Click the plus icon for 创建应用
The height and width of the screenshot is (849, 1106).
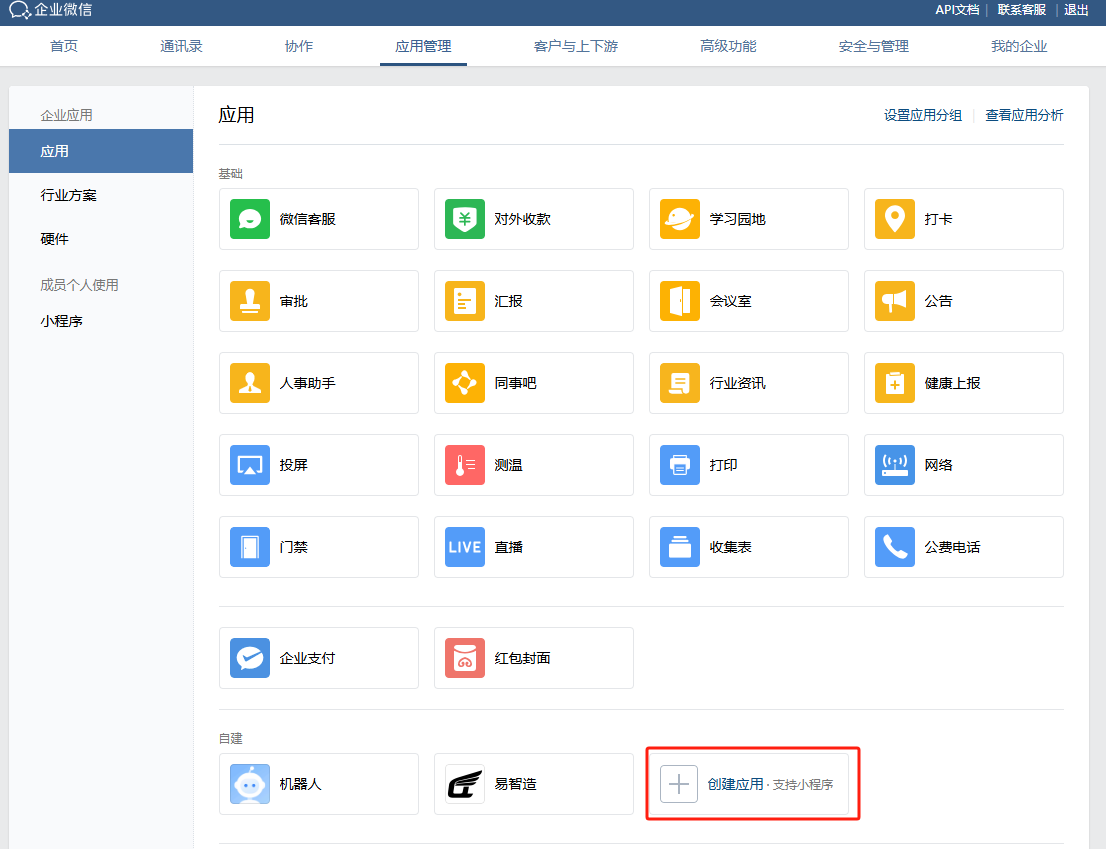[679, 784]
